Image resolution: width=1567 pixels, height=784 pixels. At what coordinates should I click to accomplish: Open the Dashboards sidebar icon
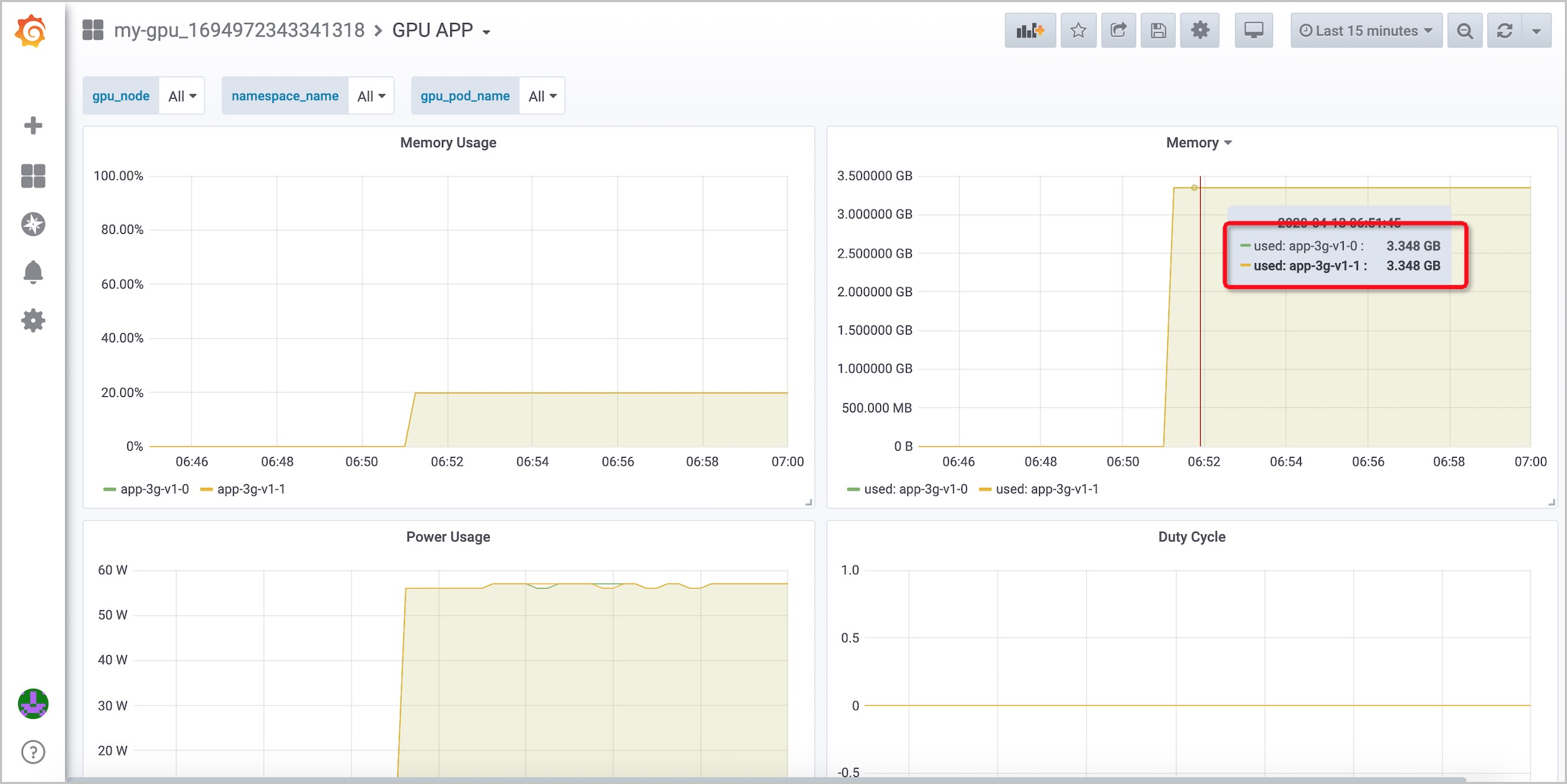(32, 176)
